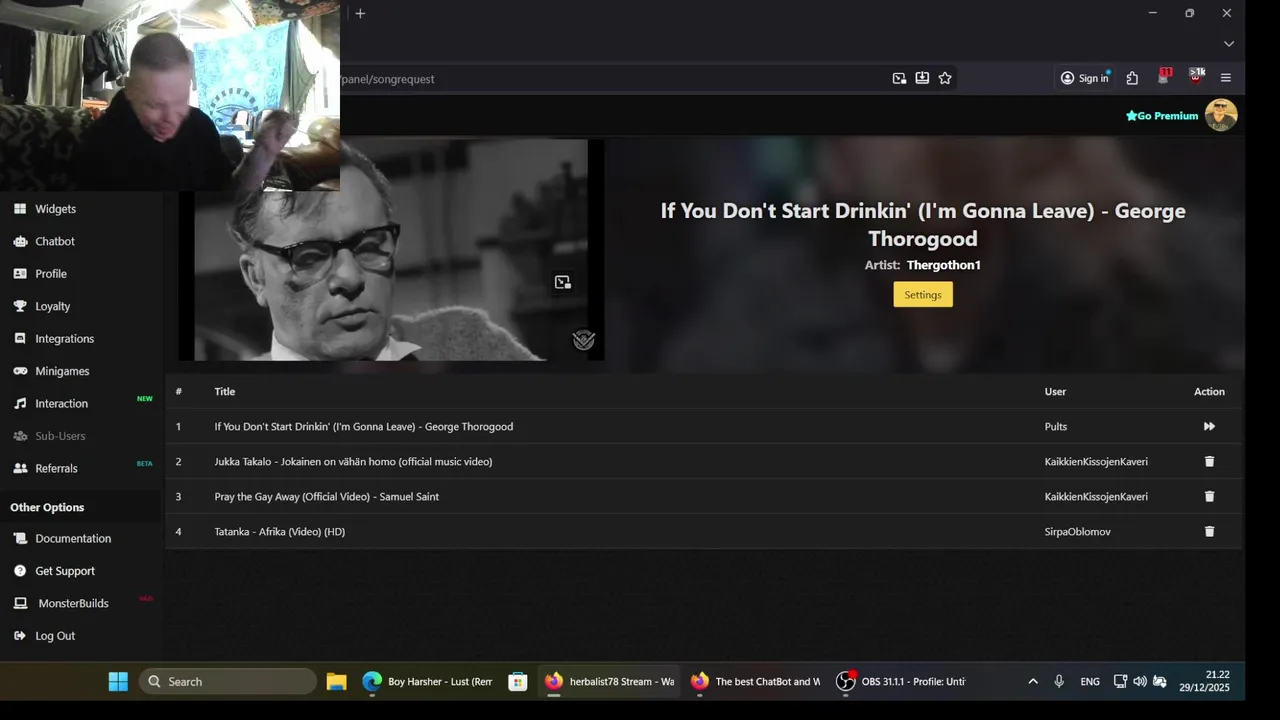Open the Interaction section
Viewport: 1280px width, 720px height.
[61, 403]
